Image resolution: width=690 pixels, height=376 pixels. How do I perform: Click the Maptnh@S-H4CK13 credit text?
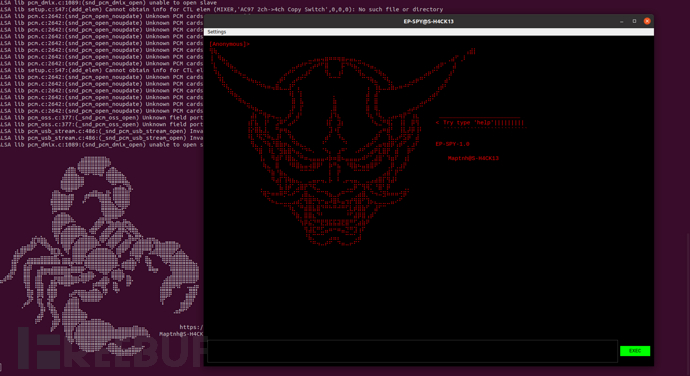coord(473,158)
